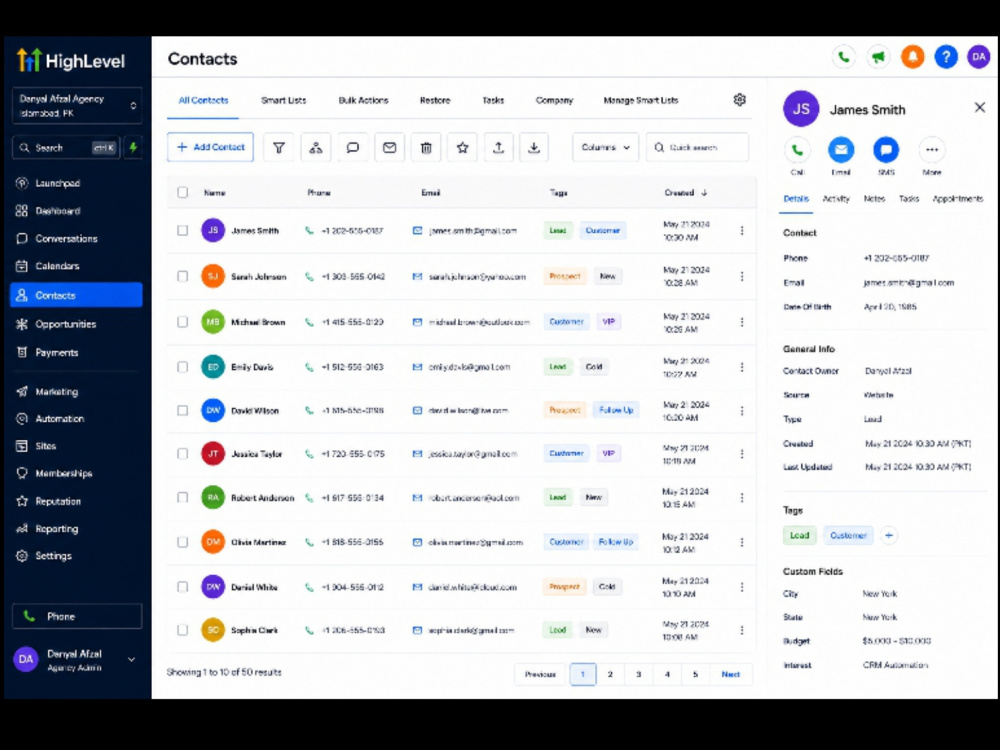Switch to the Notes tab in contact panel
Image resolution: width=1000 pixels, height=750 pixels.
click(x=874, y=198)
